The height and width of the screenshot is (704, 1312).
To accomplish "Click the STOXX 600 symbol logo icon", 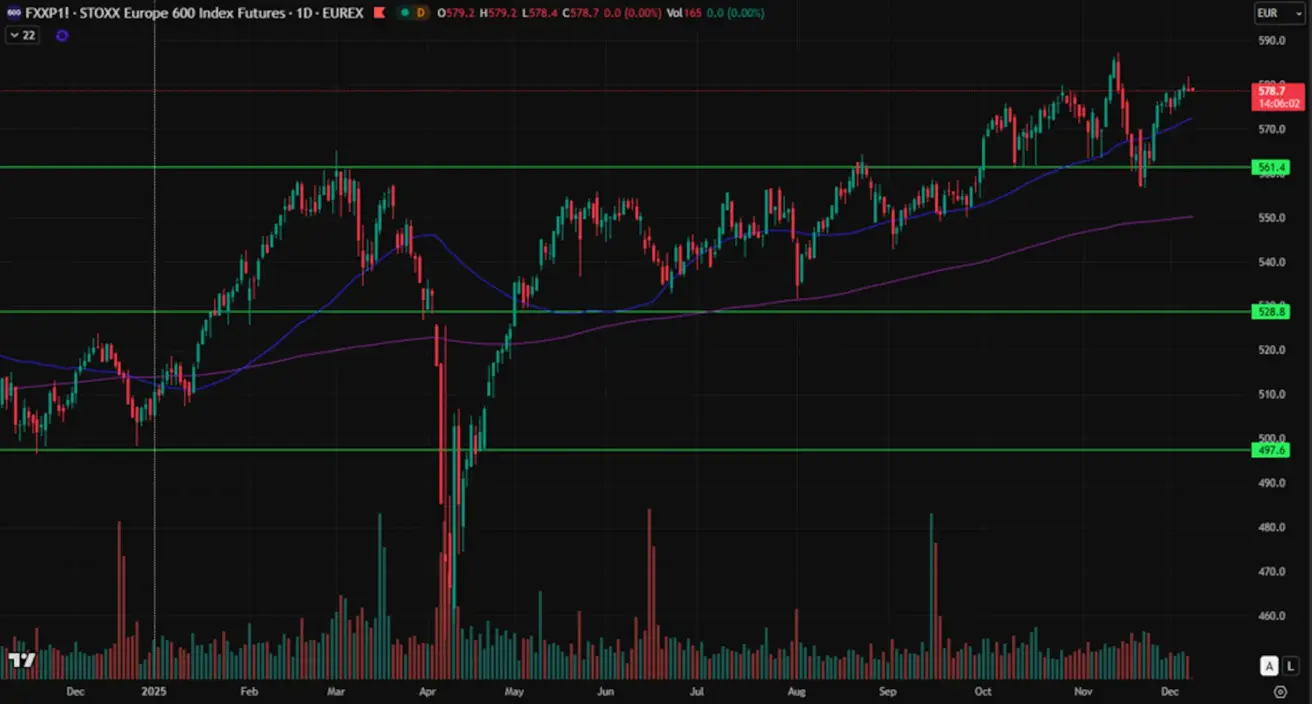I will [13, 13].
